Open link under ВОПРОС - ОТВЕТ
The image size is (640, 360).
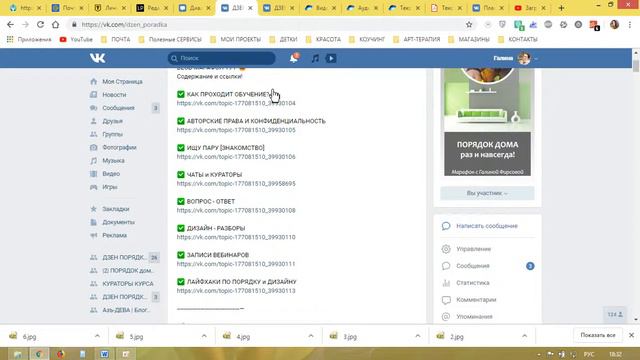click(x=236, y=211)
